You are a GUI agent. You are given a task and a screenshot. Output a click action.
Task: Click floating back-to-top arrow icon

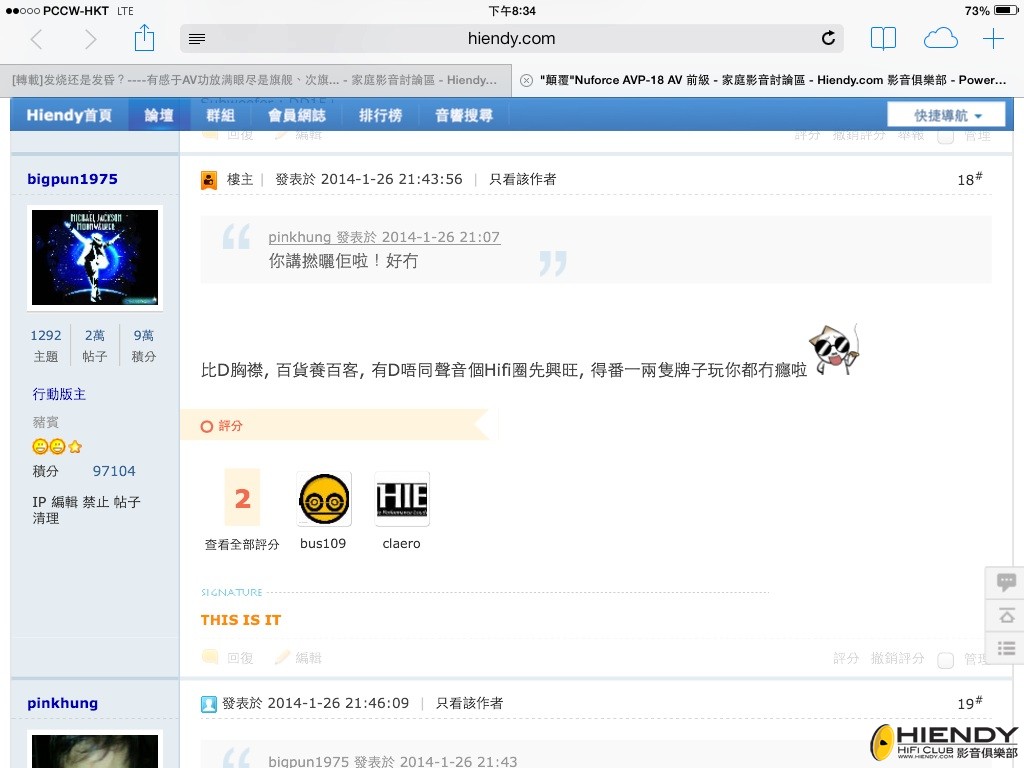(x=1006, y=615)
